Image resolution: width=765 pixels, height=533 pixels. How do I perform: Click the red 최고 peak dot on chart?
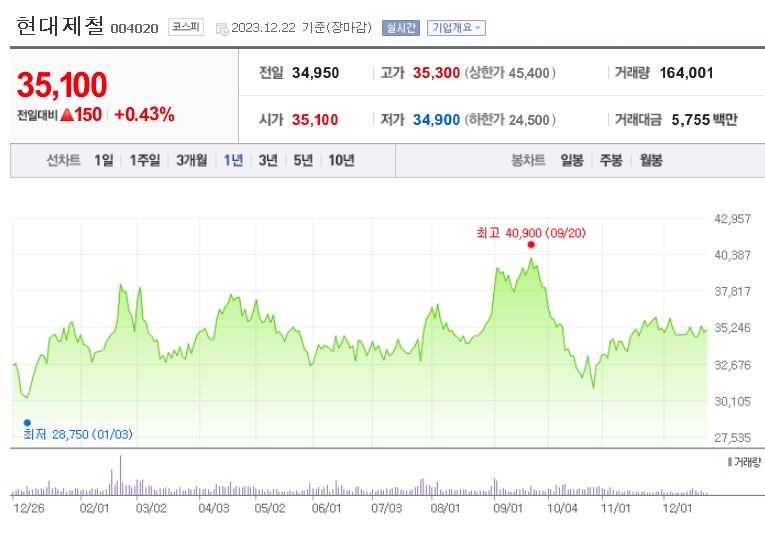tap(531, 245)
